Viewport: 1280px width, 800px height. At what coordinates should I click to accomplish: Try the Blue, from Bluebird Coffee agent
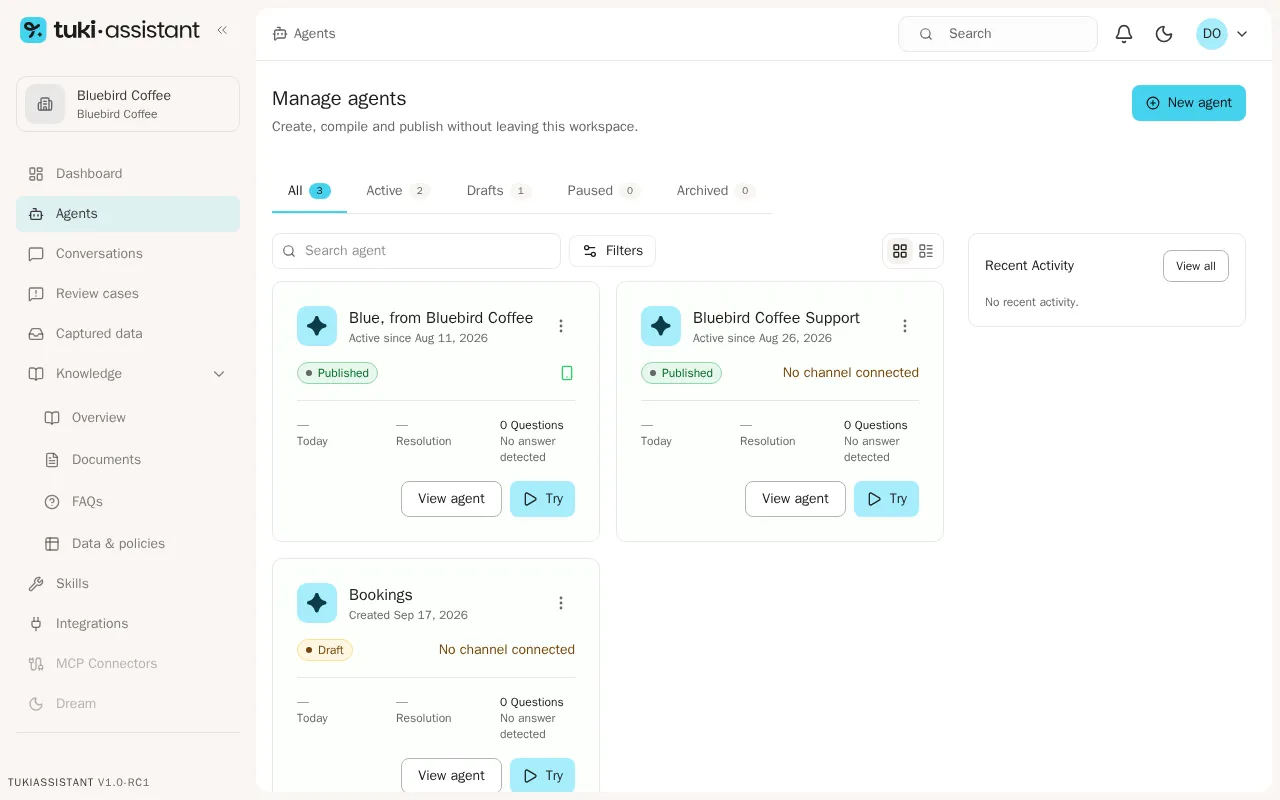tap(542, 499)
